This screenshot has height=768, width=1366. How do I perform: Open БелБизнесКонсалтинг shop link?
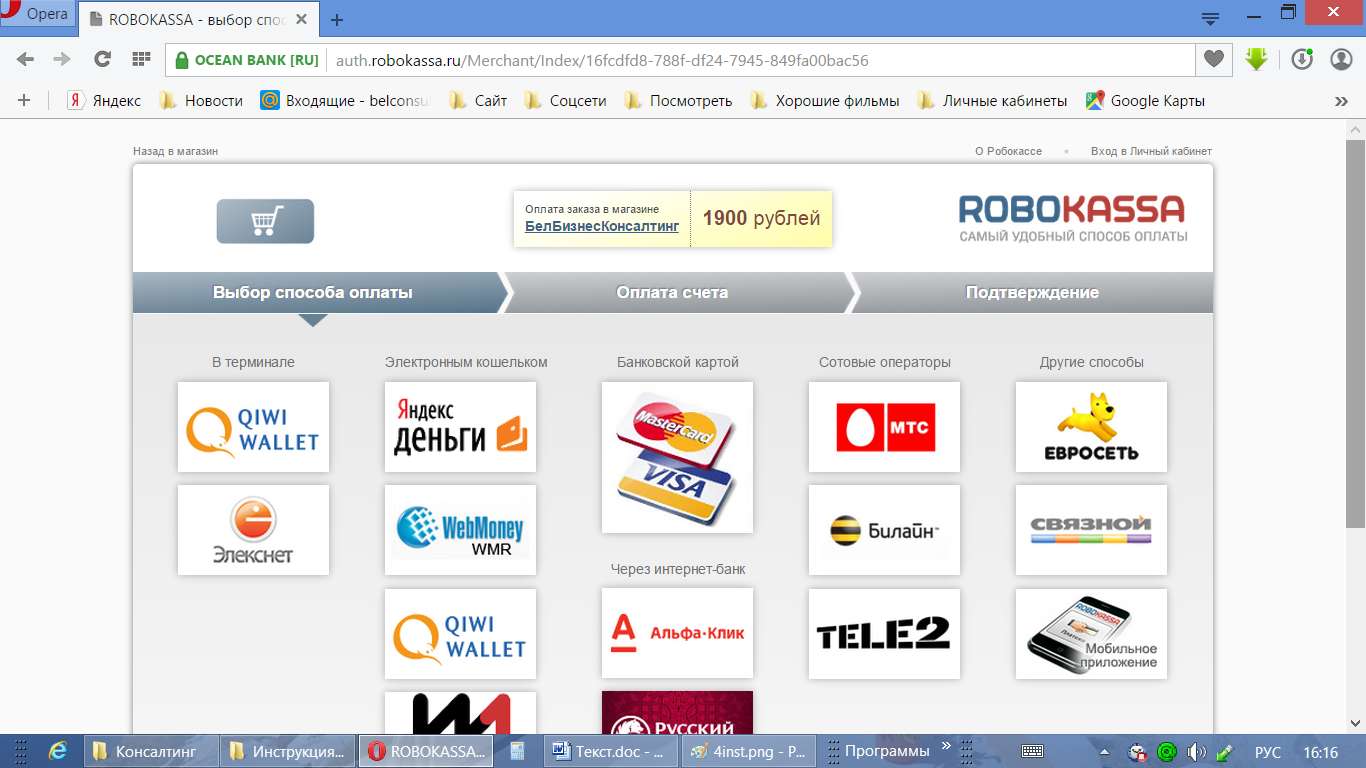click(602, 226)
